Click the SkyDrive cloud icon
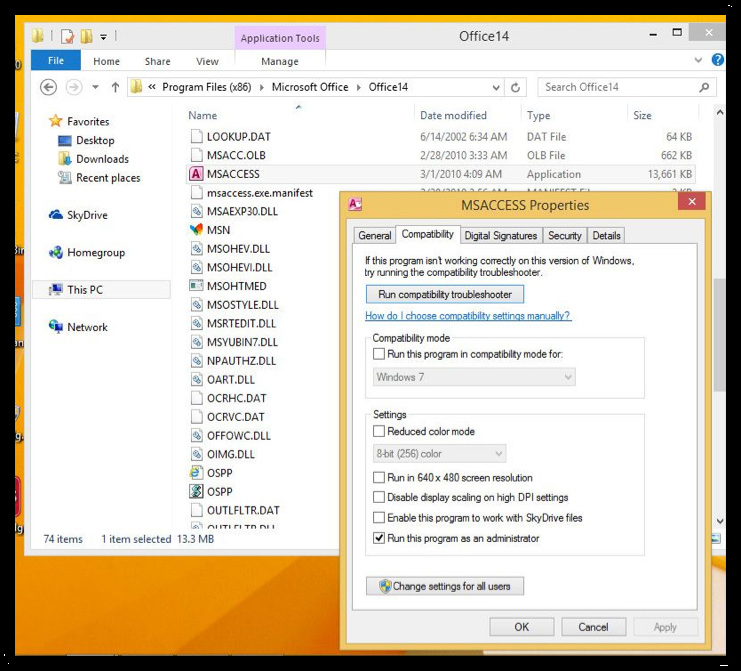The height and width of the screenshot is (671, 741). pos(55,215)
